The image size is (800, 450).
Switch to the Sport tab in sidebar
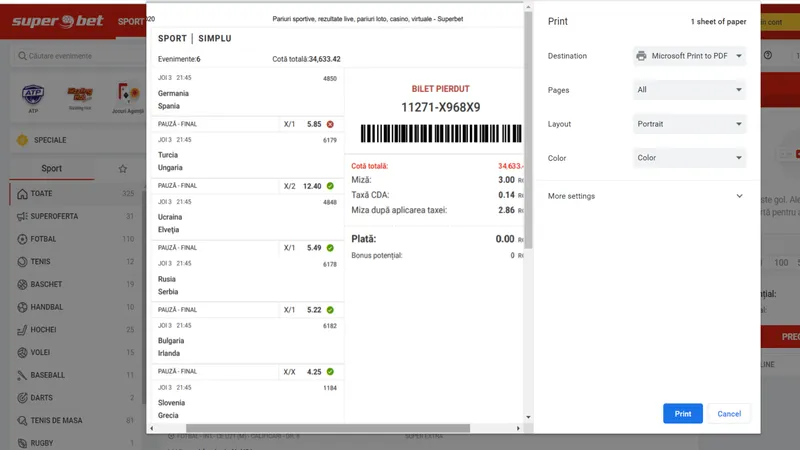pos(52,168)
